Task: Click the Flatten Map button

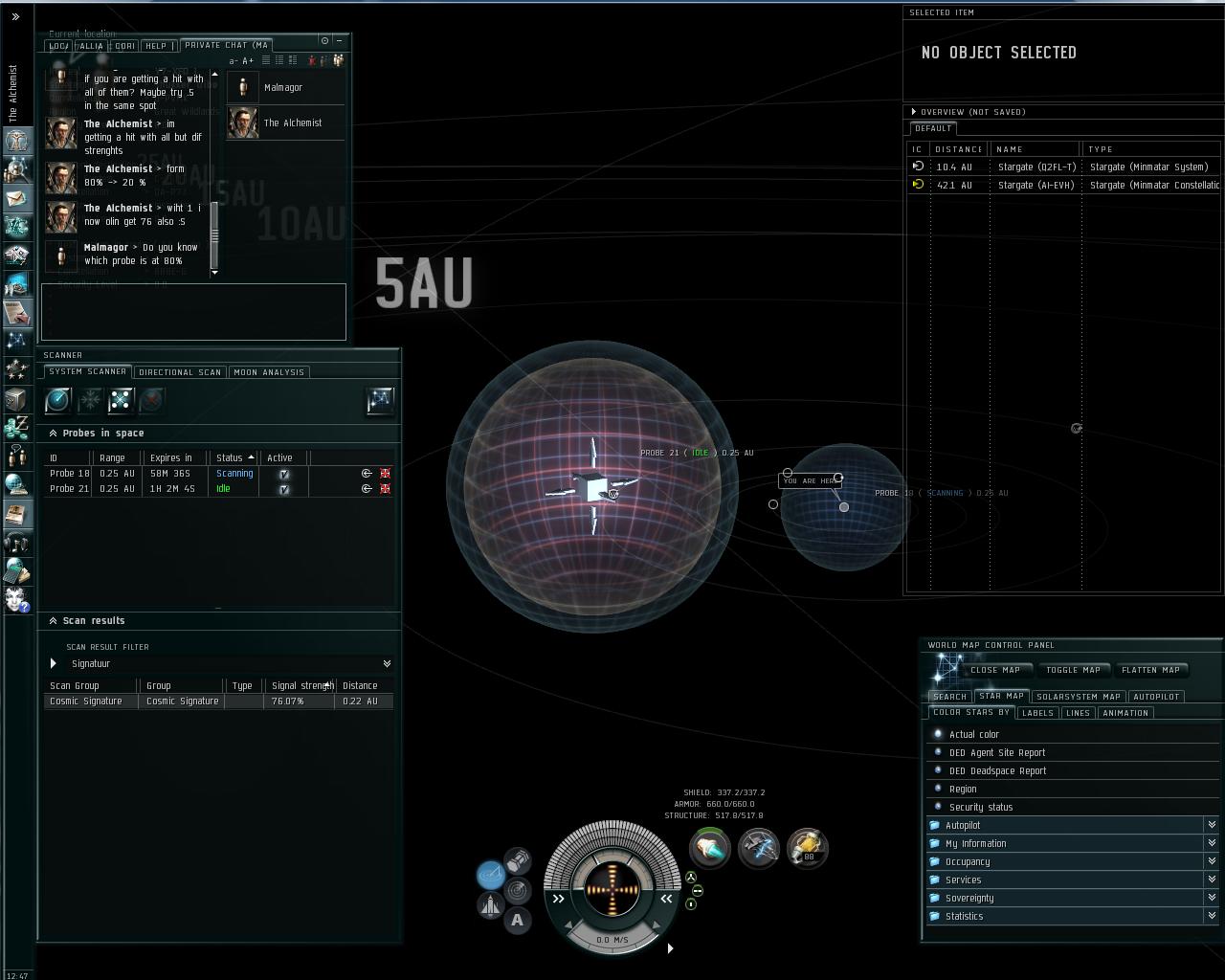Action: click(x=1150, y=670)
